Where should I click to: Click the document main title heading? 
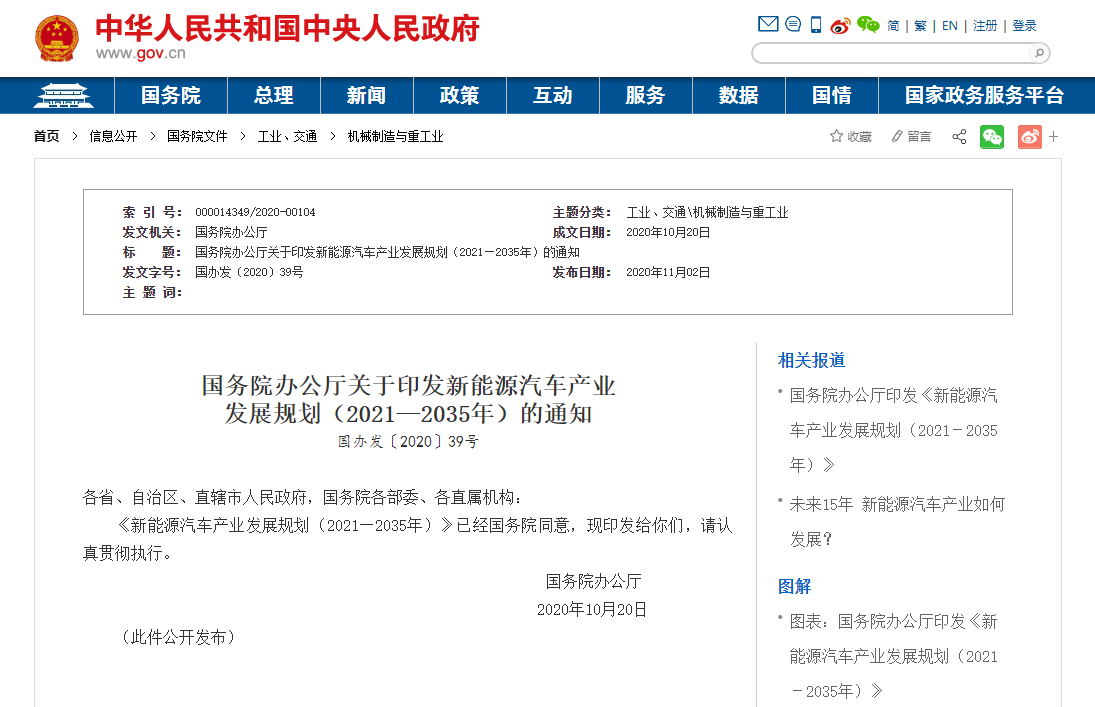pyautogui.click(x=409, y=400)
